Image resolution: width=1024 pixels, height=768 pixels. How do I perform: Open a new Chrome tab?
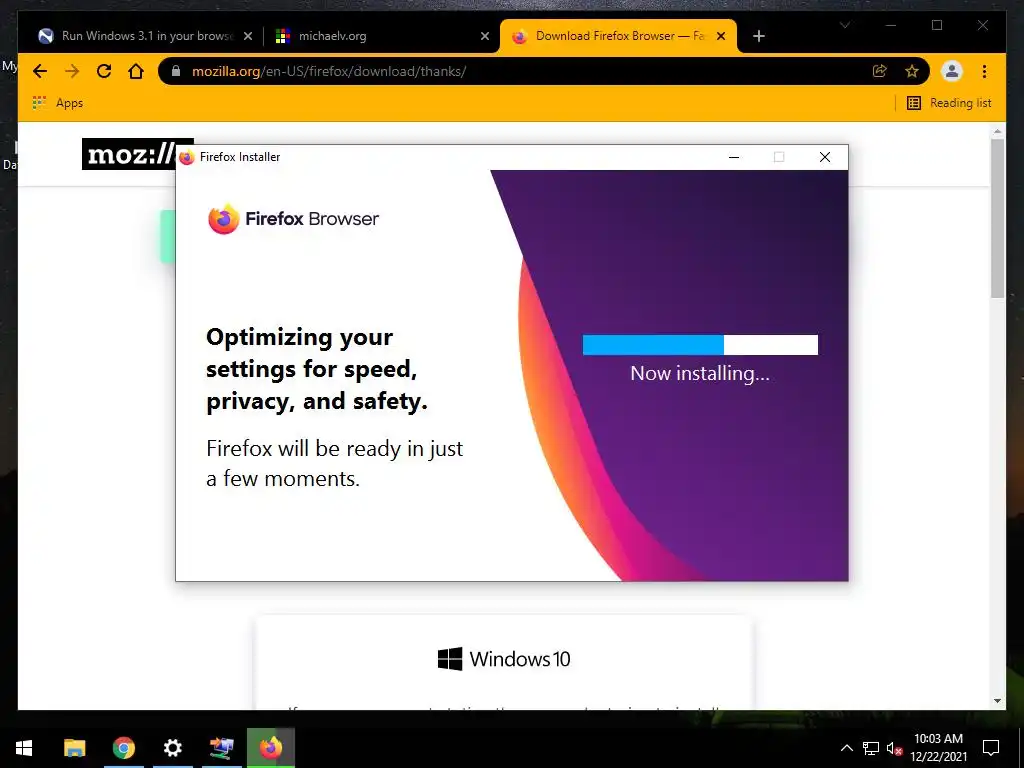point(758,36)
